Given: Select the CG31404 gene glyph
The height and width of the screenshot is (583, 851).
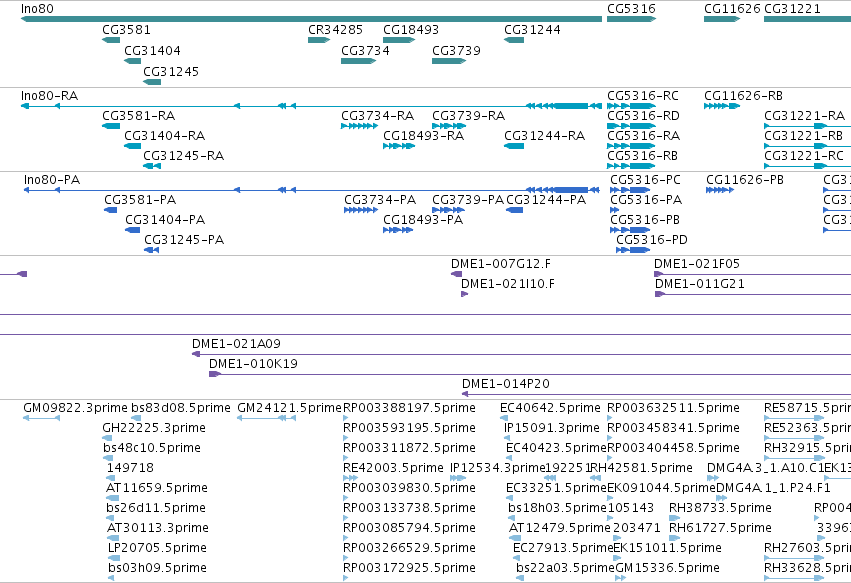Looking at the screenshot, I should coord(132,61).
